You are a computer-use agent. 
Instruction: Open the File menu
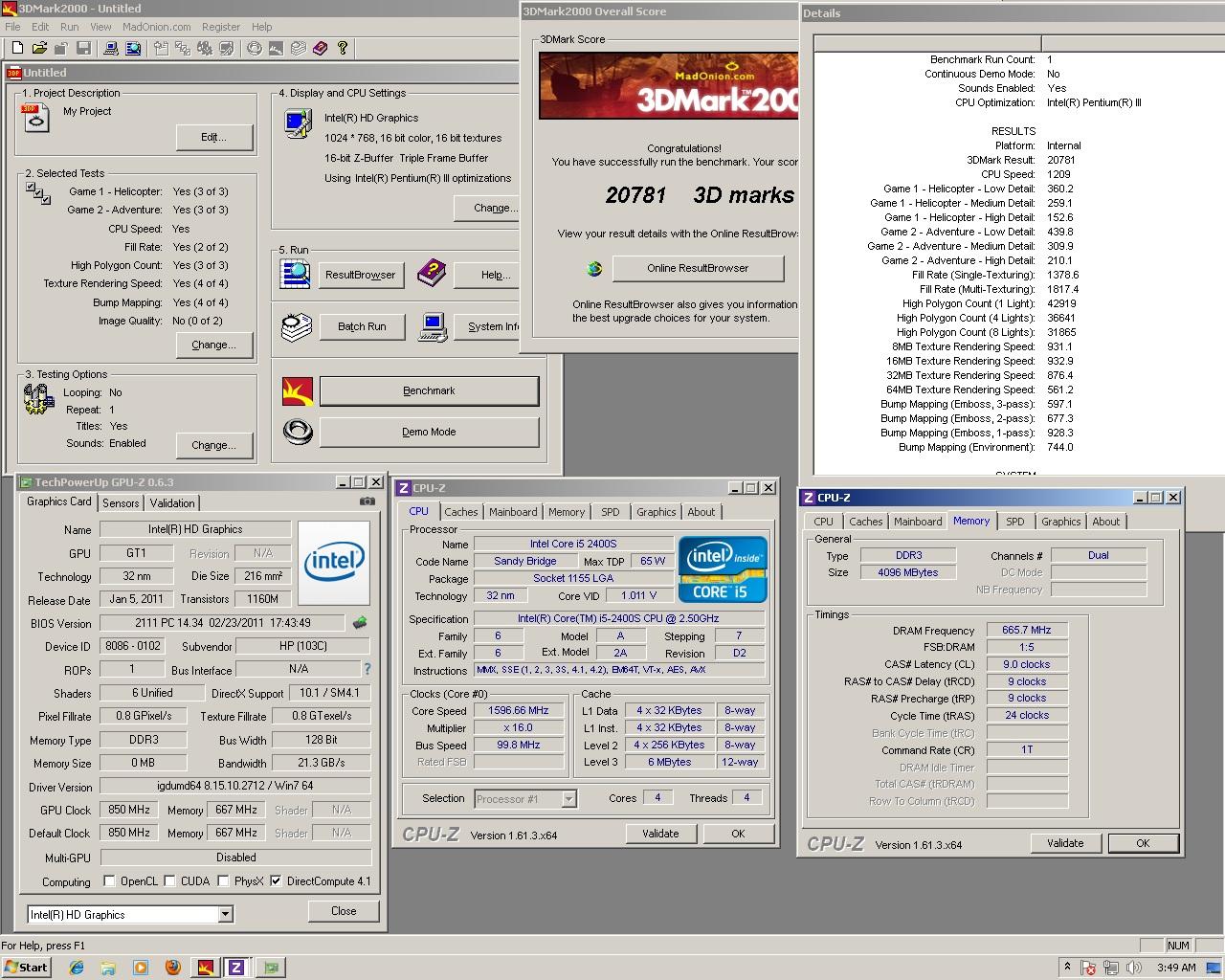pyautogui.click(x=12, y=27)
